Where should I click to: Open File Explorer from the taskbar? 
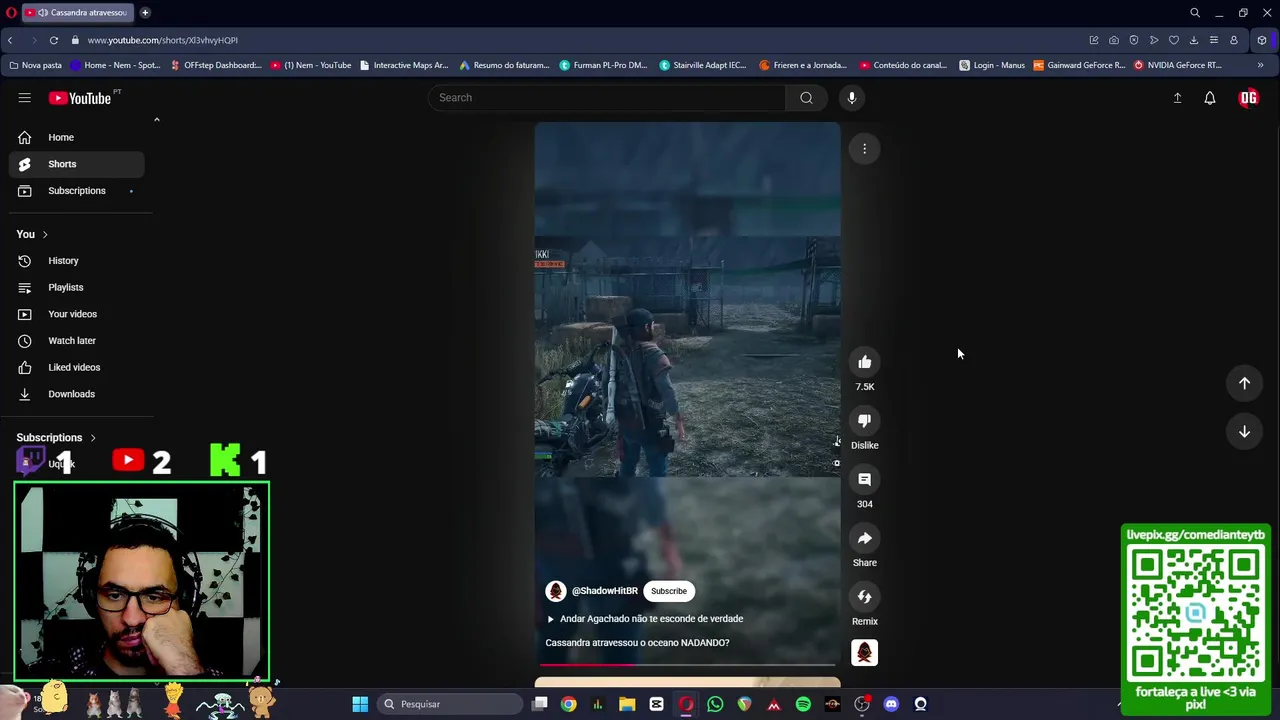point(627,704)
